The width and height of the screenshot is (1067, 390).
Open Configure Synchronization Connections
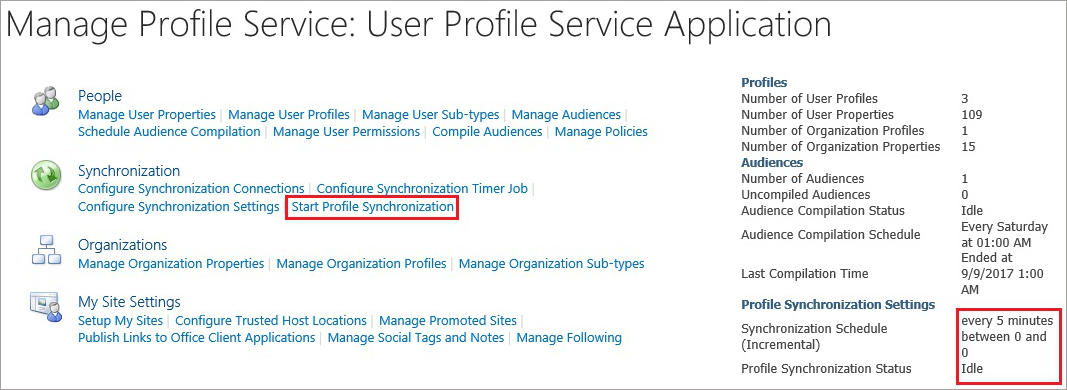191,189
